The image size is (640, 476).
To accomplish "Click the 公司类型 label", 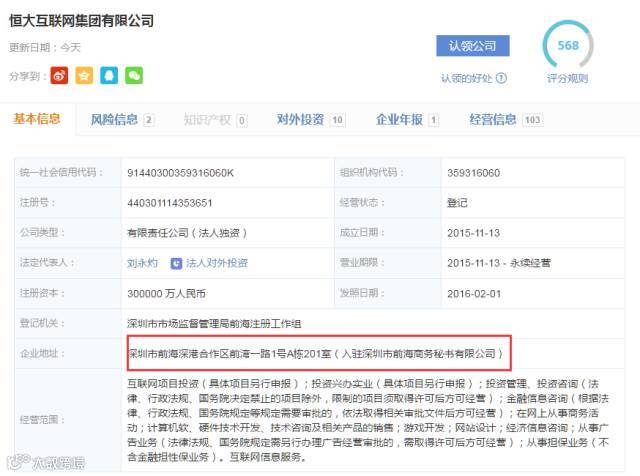I will coord(42,233).
